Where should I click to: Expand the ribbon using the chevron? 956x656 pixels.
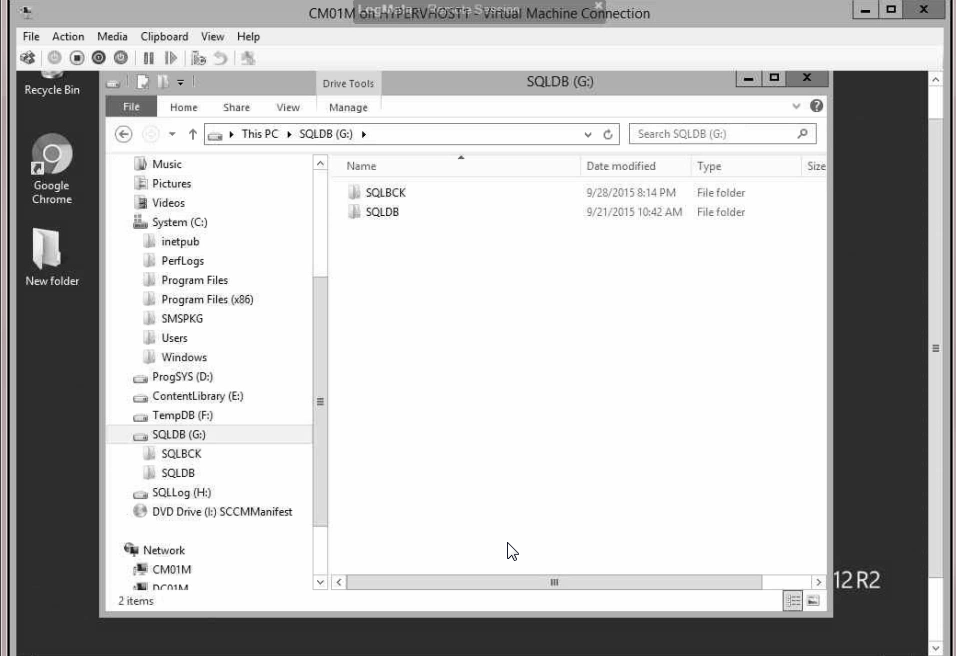(x=797, y=106)
